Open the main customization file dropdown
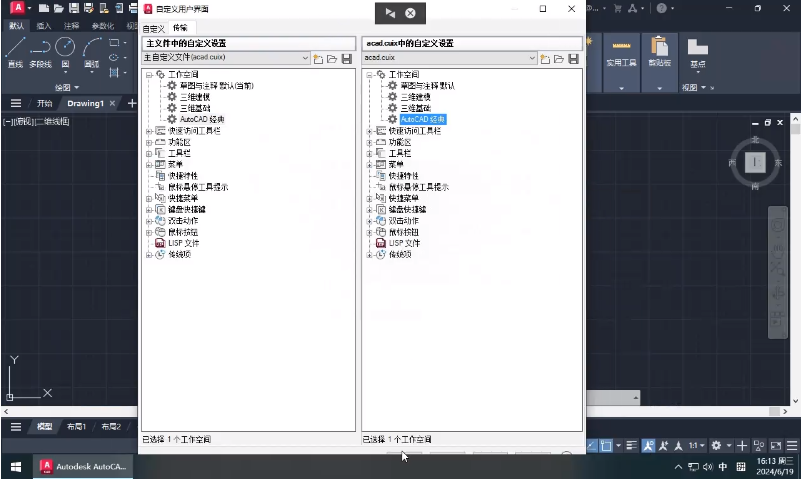This screenshot has height=479, width=801. [x=305, y=58]
